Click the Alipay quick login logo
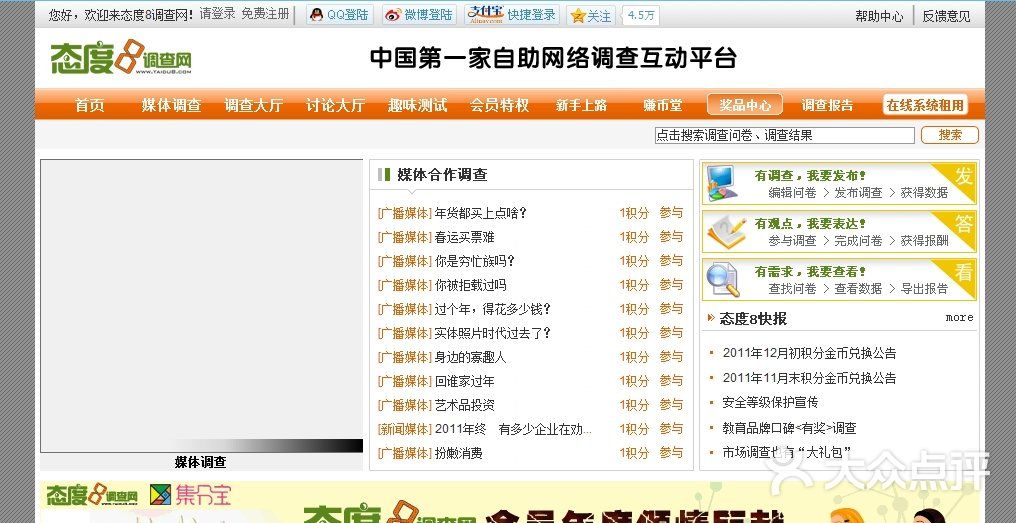The image size is (1016, 523). pyautogui.click(x=484, y=14)
